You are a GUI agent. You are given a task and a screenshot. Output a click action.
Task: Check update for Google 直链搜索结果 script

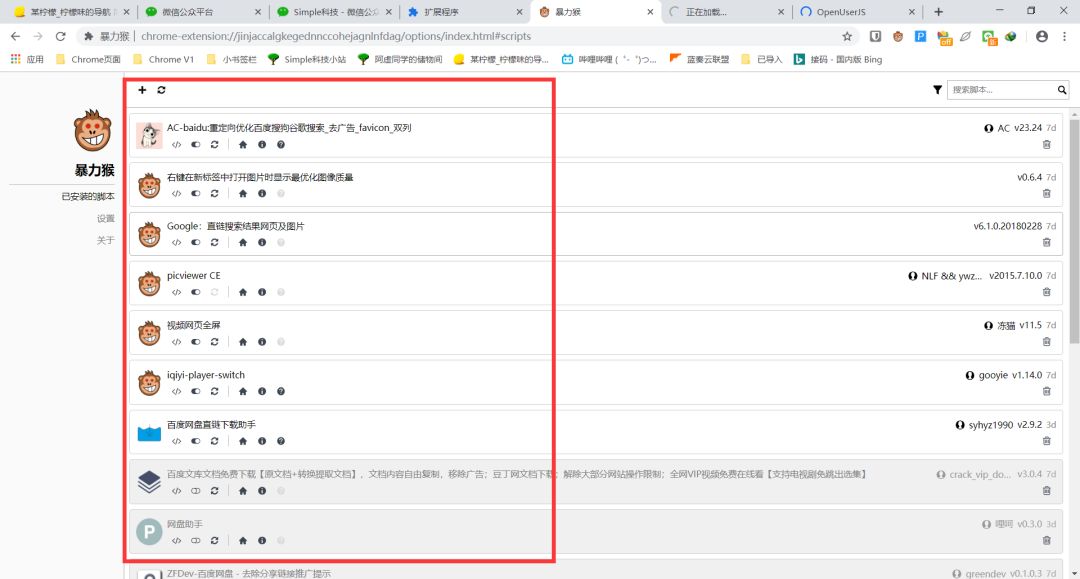(x=215, y=242)
